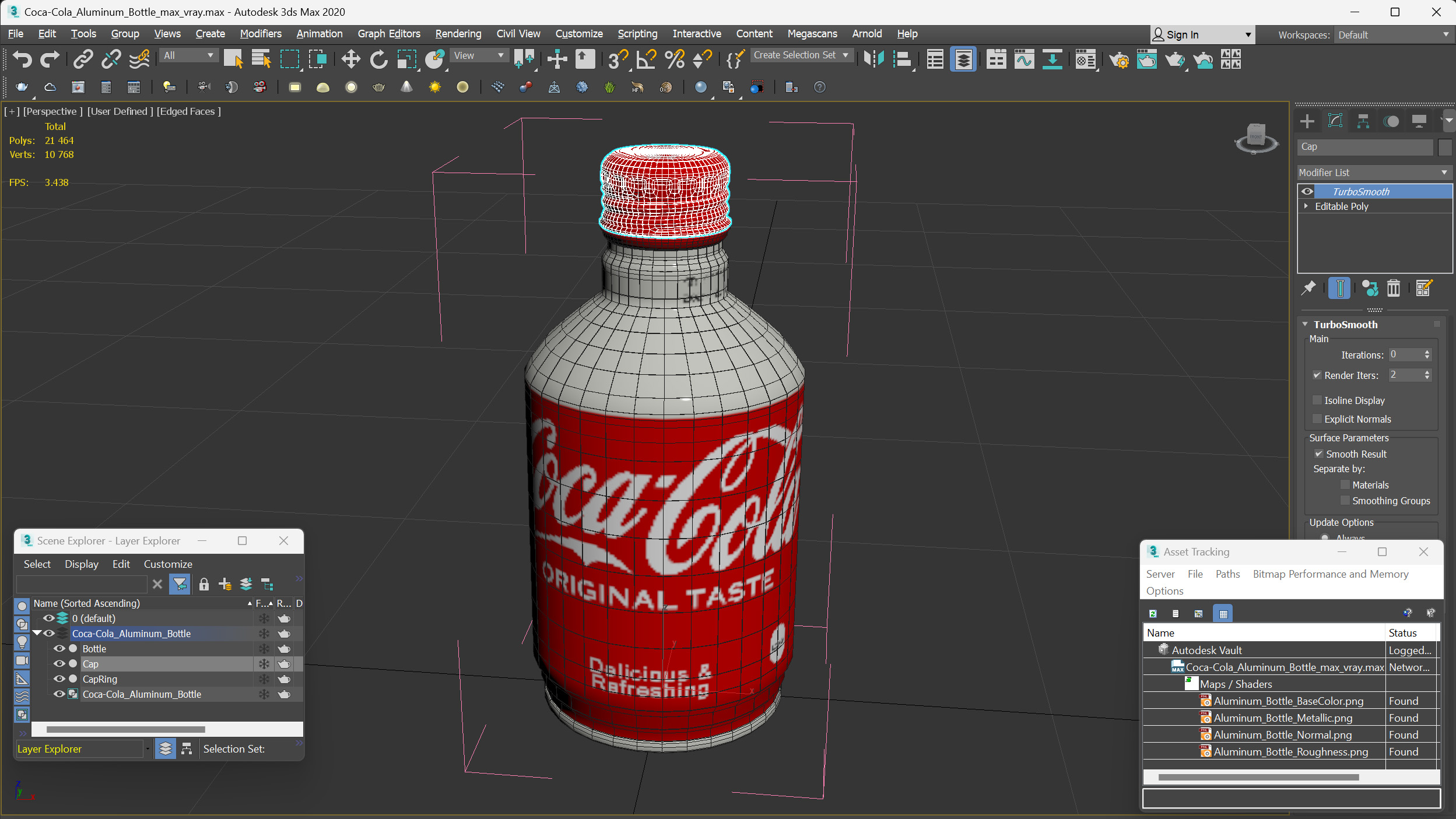Viewport: 1456px width, 819px height.
Task: Click Remove Modifier trash icon
Action: tap(1393, 288)
